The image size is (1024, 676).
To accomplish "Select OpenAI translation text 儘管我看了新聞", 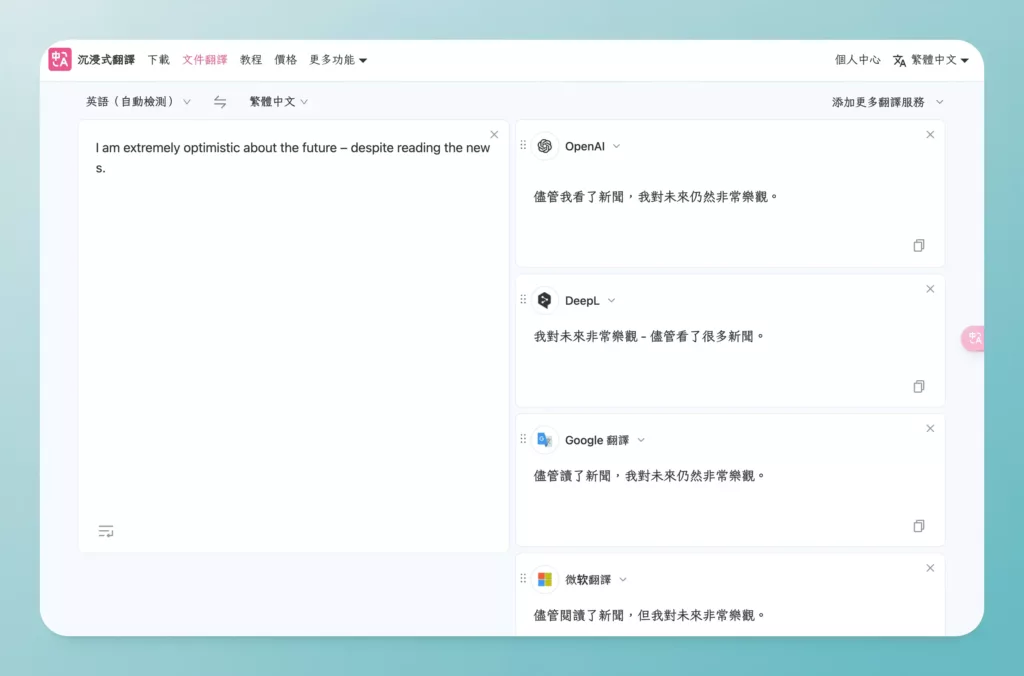I will tap(579, 197).
